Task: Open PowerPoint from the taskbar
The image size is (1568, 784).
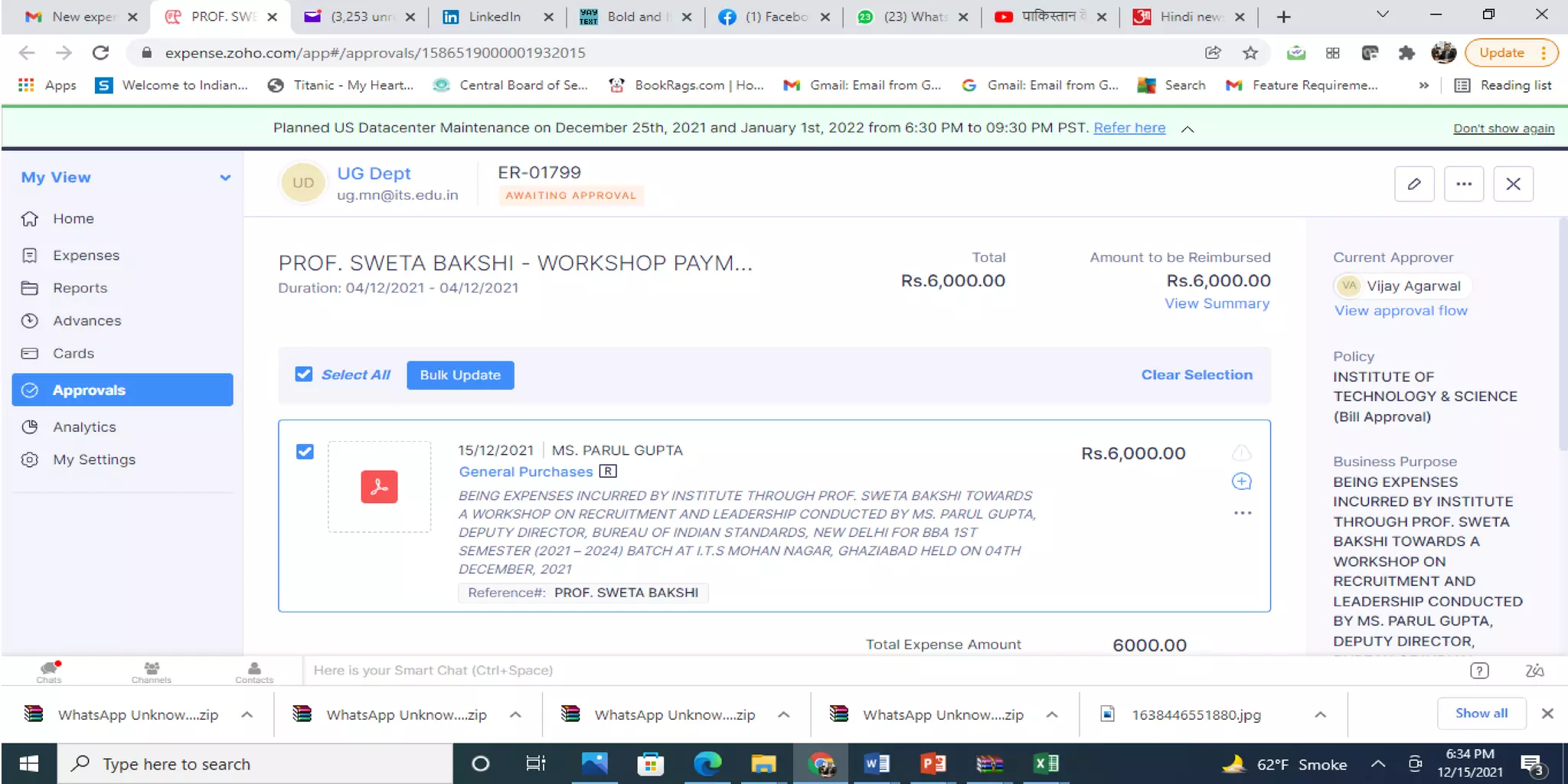Action: point(933,763)
